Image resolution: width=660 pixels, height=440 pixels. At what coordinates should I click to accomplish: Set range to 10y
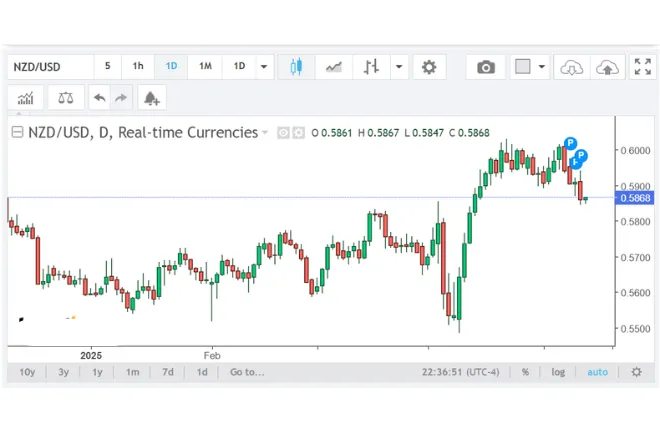tap(27, 372)
